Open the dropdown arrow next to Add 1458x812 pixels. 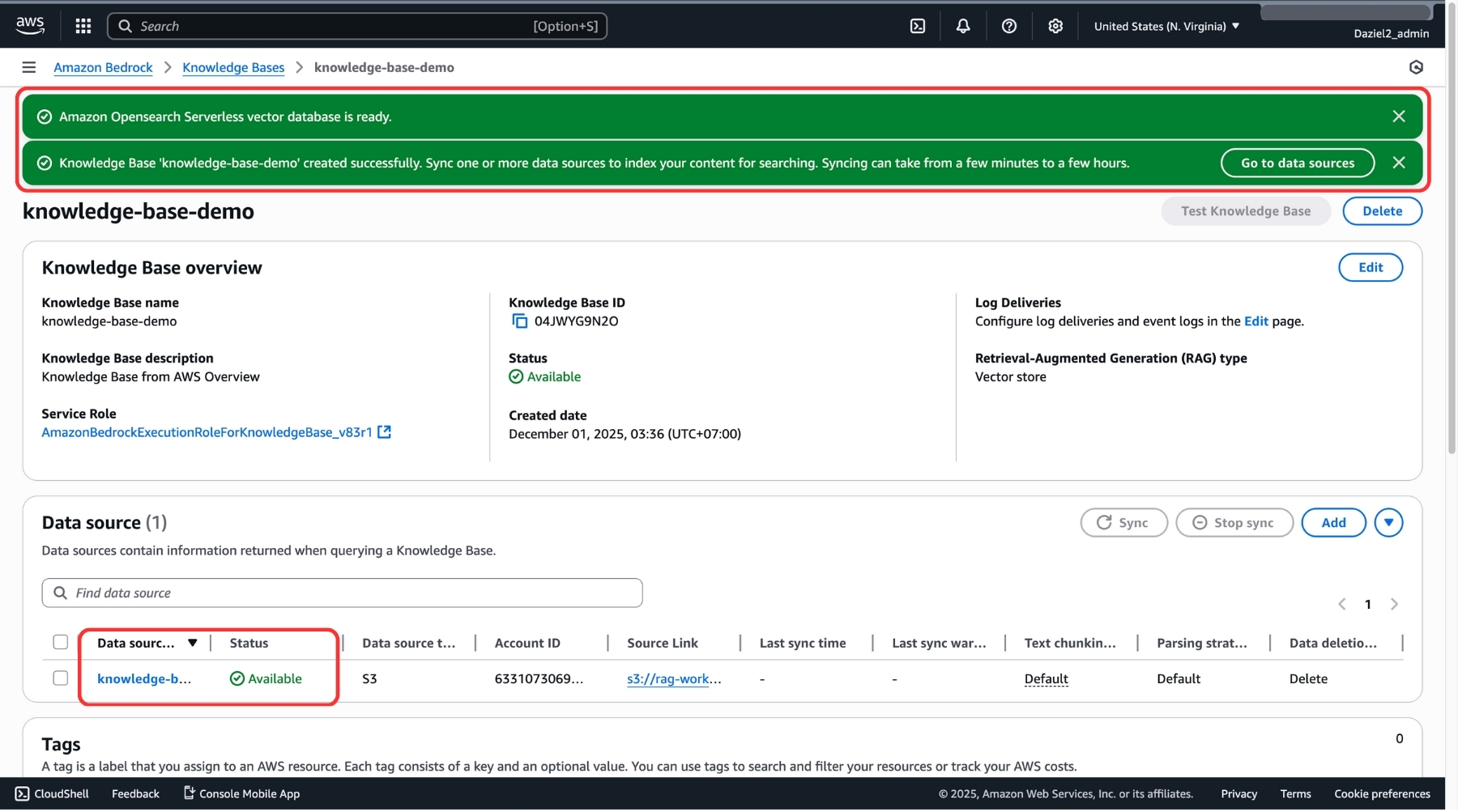click(1388, 523)
